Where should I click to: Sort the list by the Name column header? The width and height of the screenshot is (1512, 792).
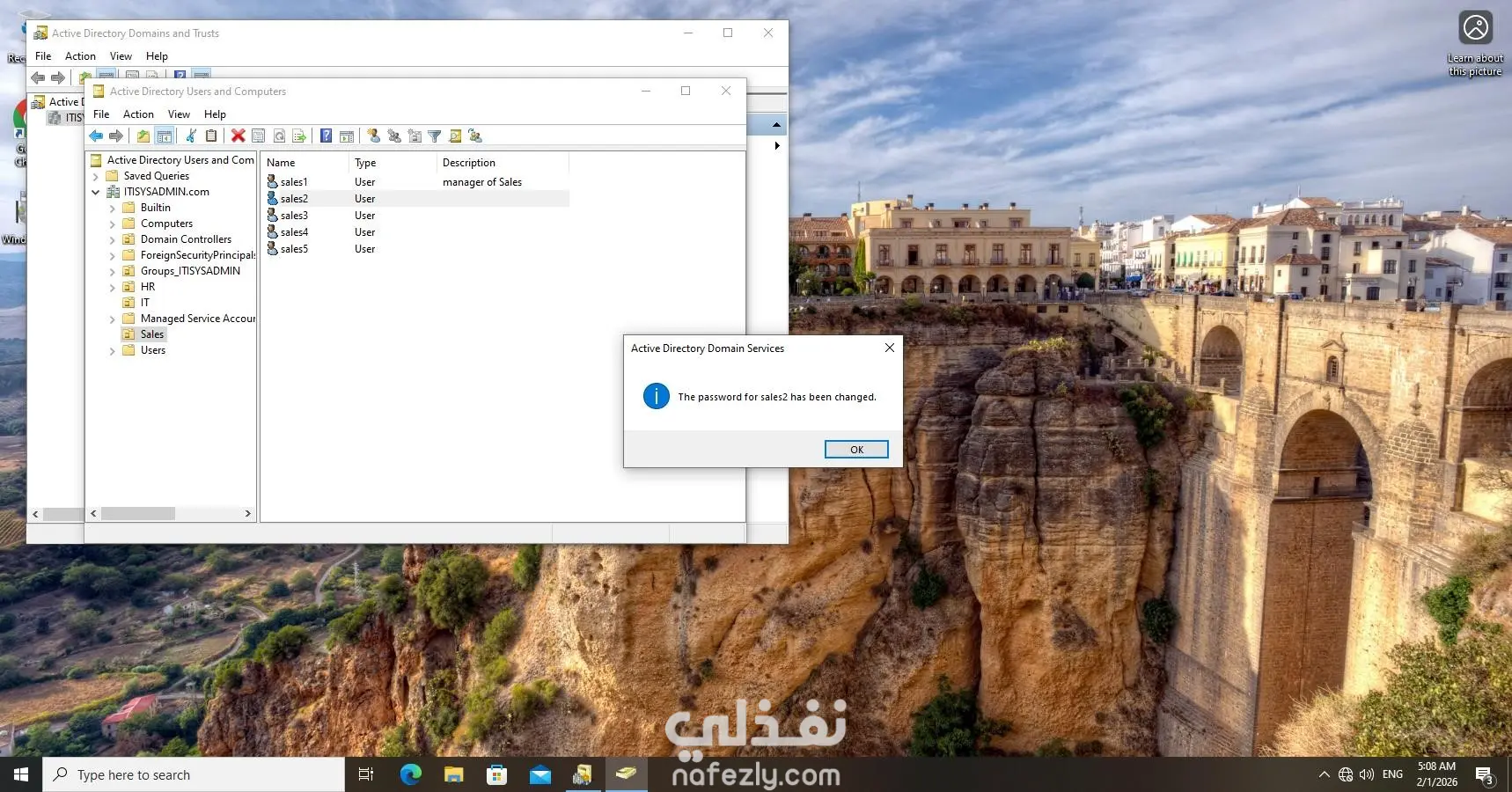click(305, 163)
